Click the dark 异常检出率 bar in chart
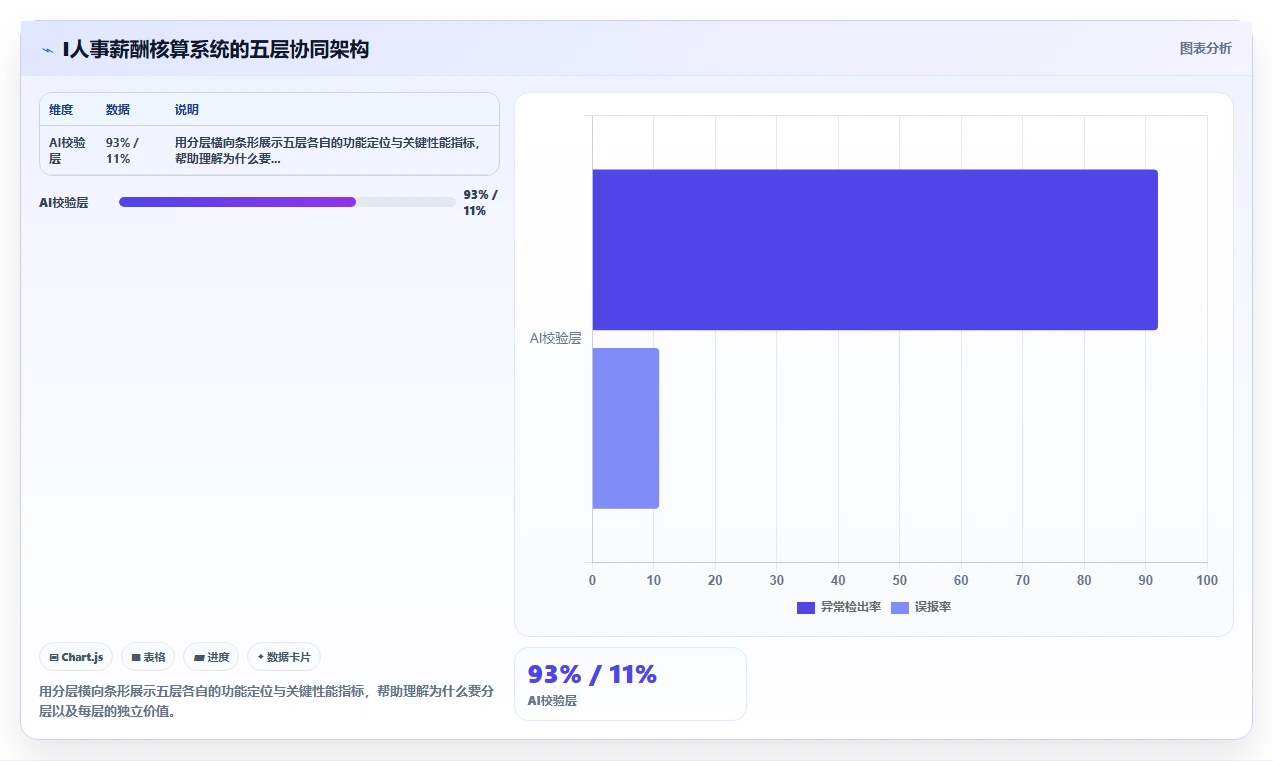 pyautogui.click(x=875, y=250)
